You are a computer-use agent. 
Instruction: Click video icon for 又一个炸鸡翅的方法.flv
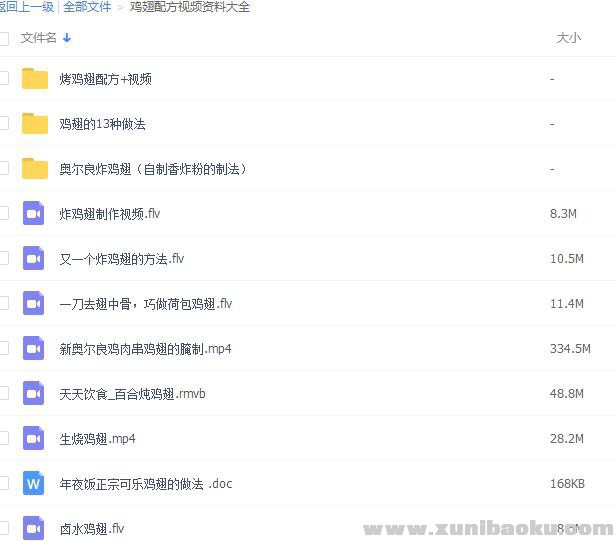(x=35, y=258)
